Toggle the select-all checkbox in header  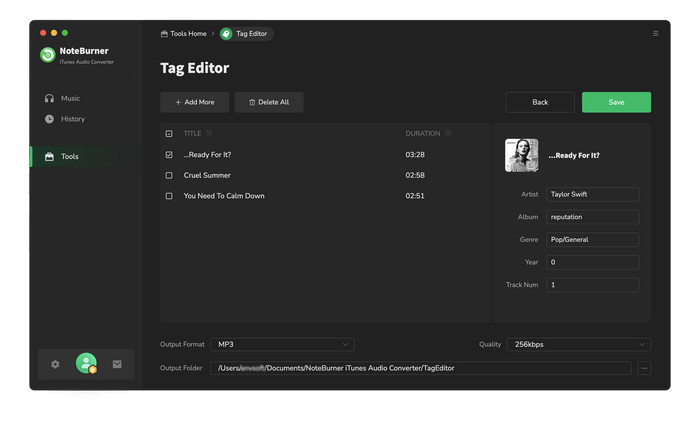tap(169, 133)
